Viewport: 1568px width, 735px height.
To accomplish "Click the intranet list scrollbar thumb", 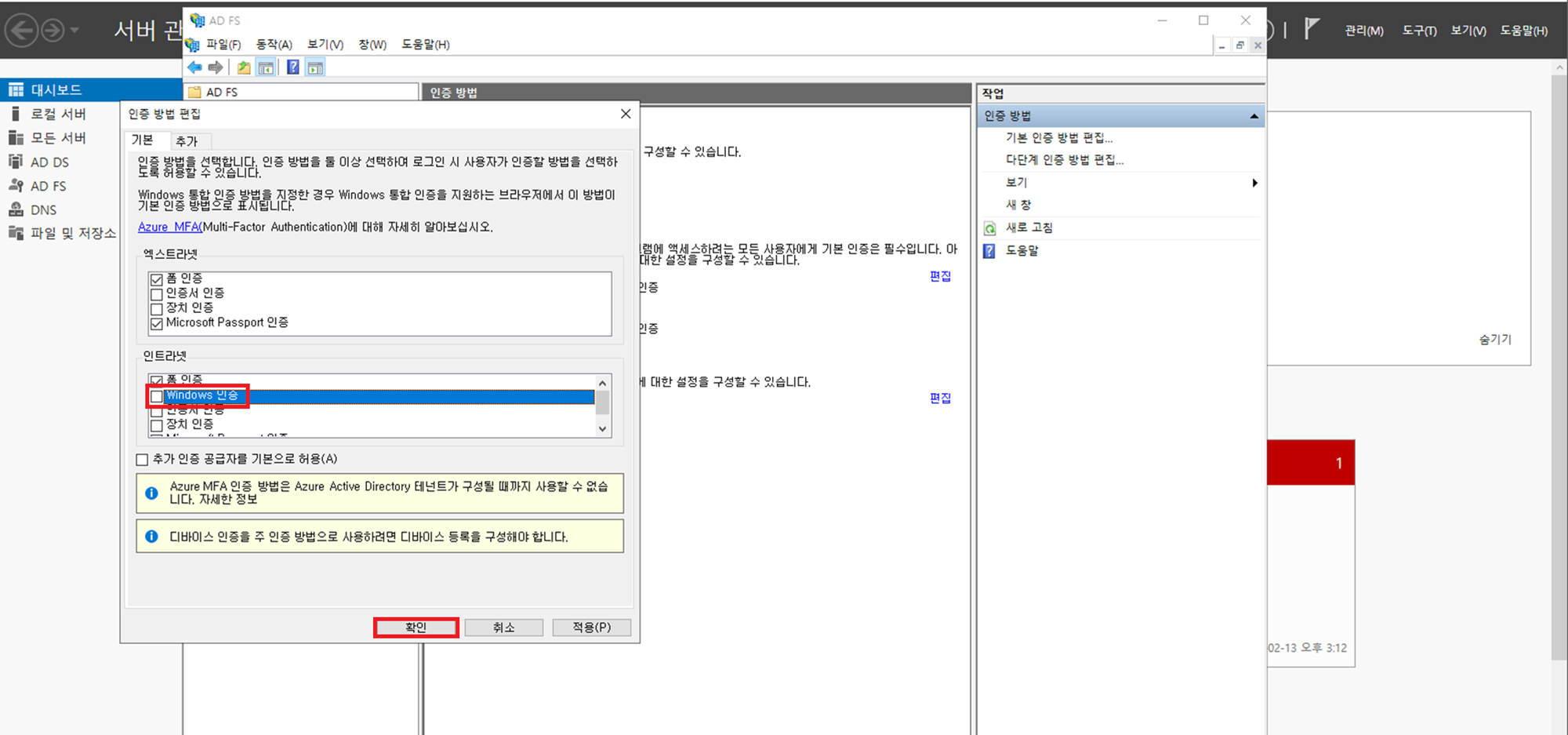I will click(602, 402).
